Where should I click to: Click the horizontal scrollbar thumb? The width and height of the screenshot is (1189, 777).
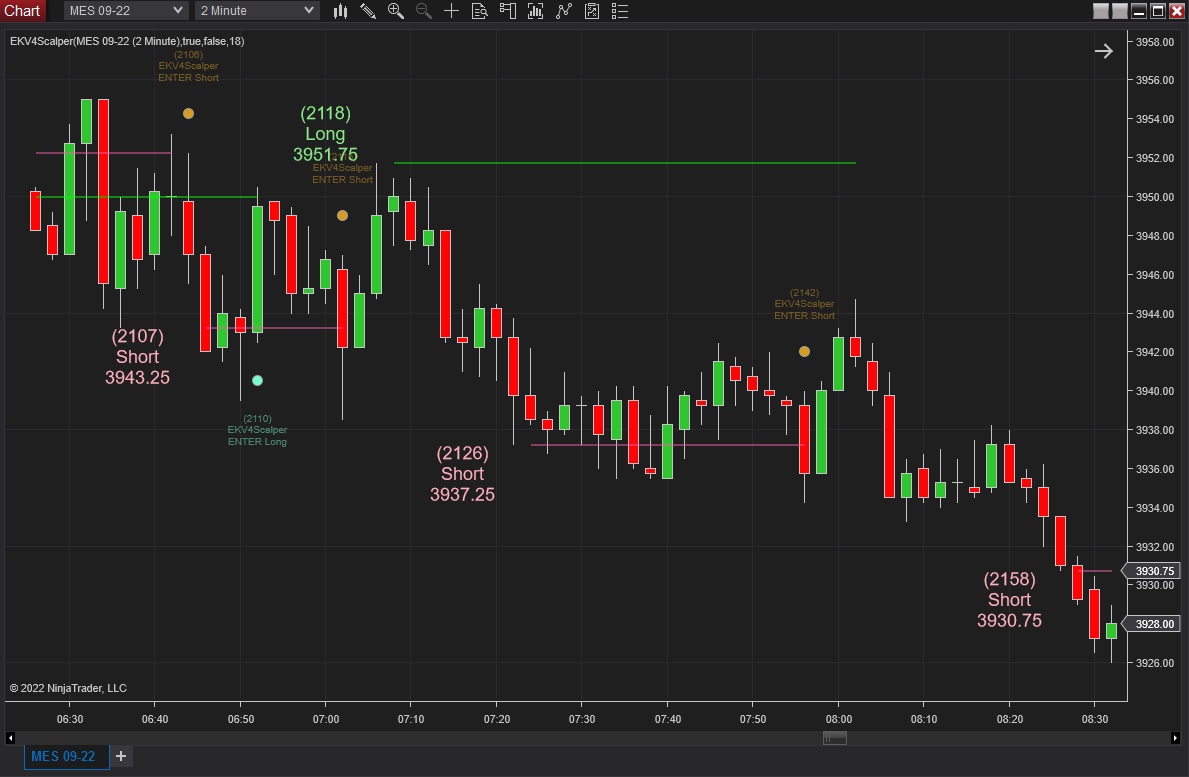[x=835, y=738]
